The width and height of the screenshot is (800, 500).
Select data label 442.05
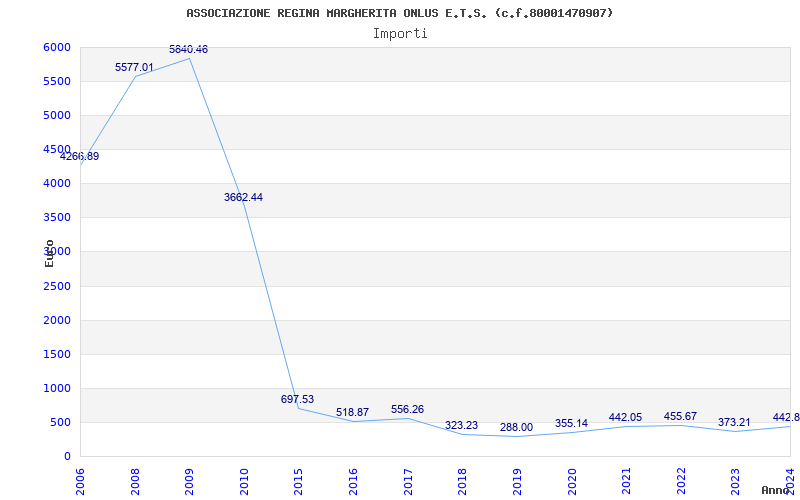coord(626,418)
